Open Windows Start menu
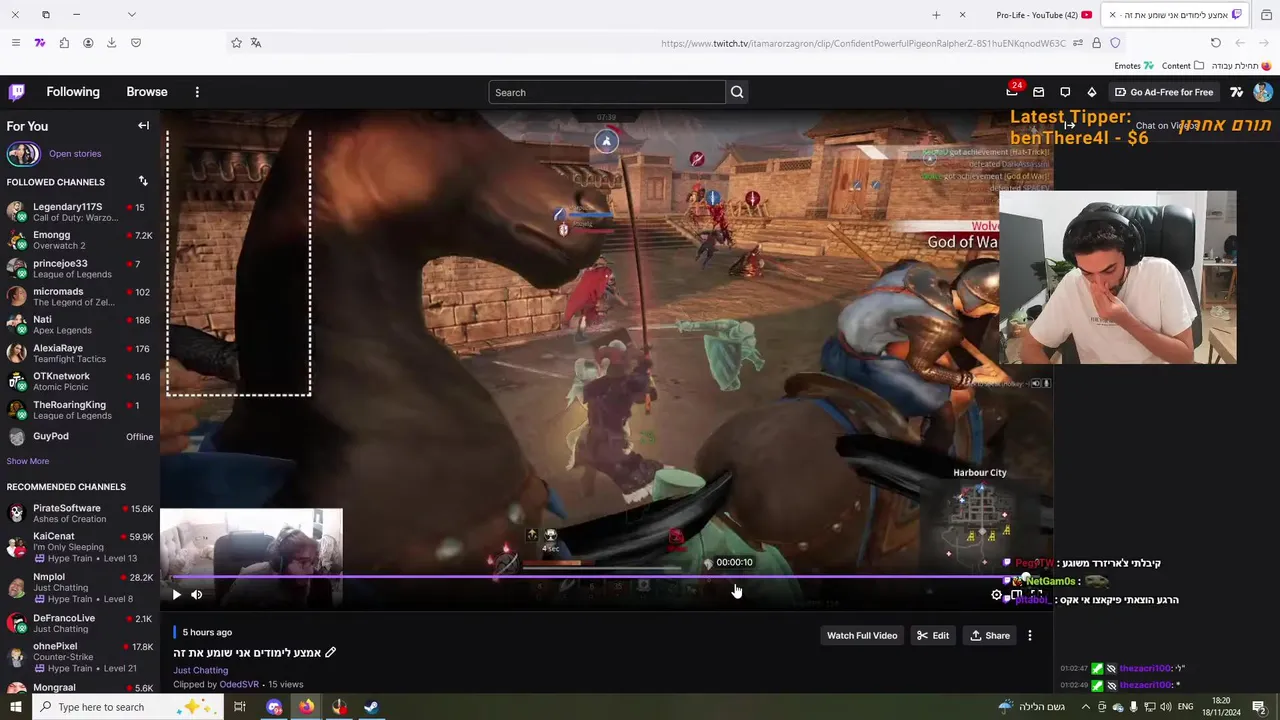 click(15, 707)
